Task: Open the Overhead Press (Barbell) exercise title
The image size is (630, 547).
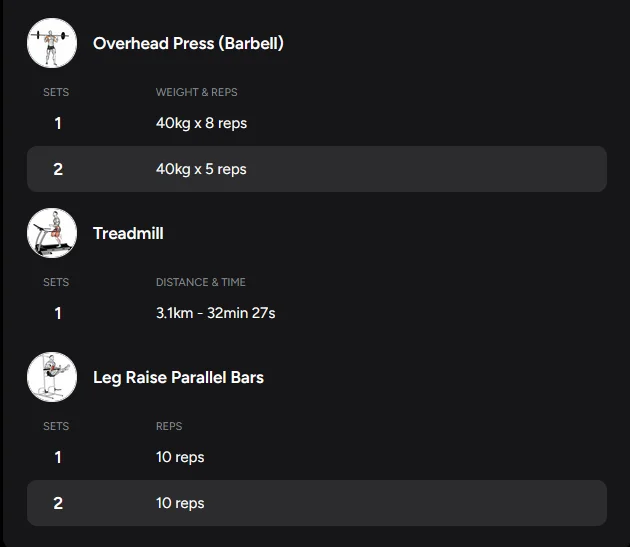Action: click(x=188, y=43)
